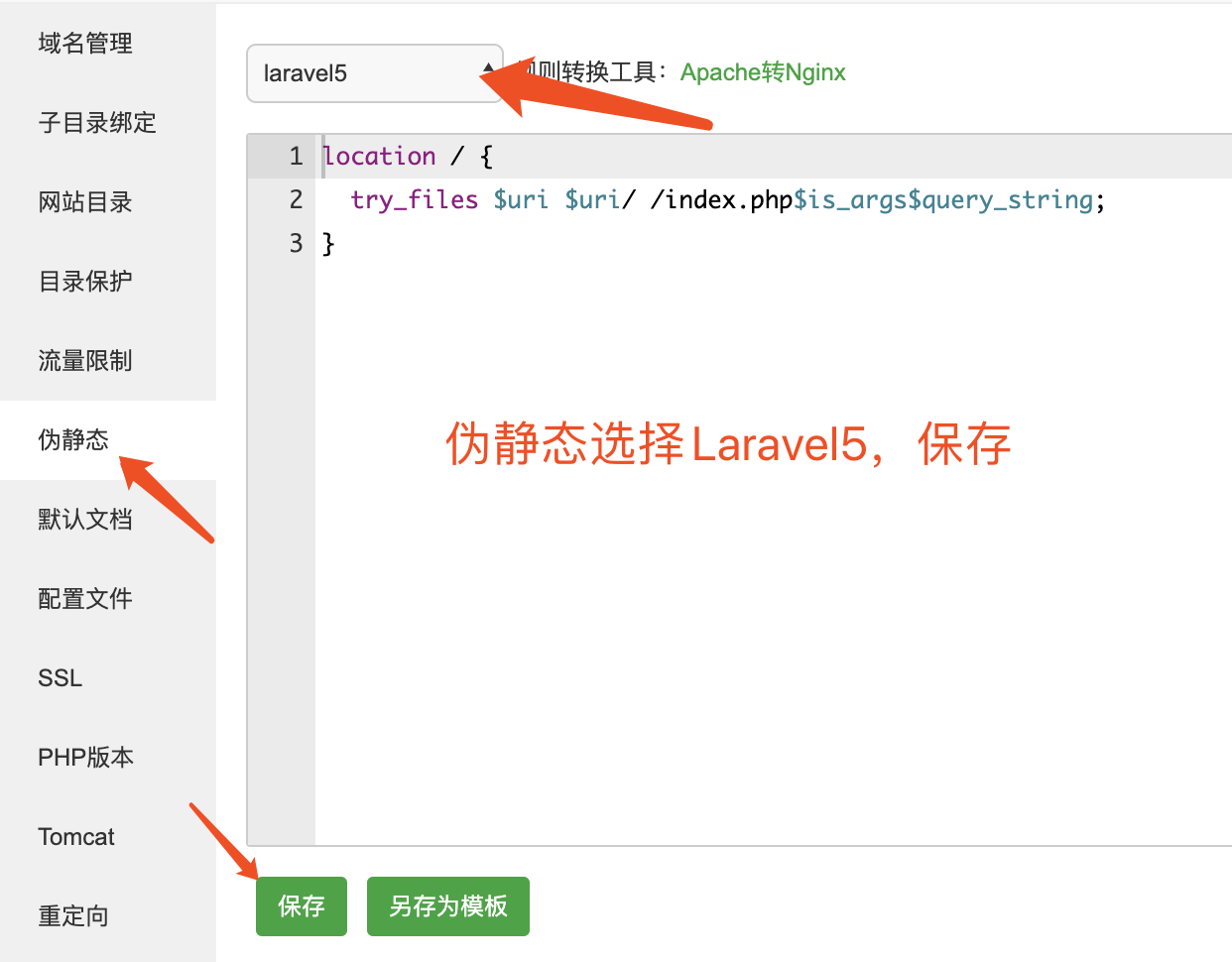Save the rewrite rules with 保存 button
The height and width of the screenshot is (962, 1232).
(301, 905)
